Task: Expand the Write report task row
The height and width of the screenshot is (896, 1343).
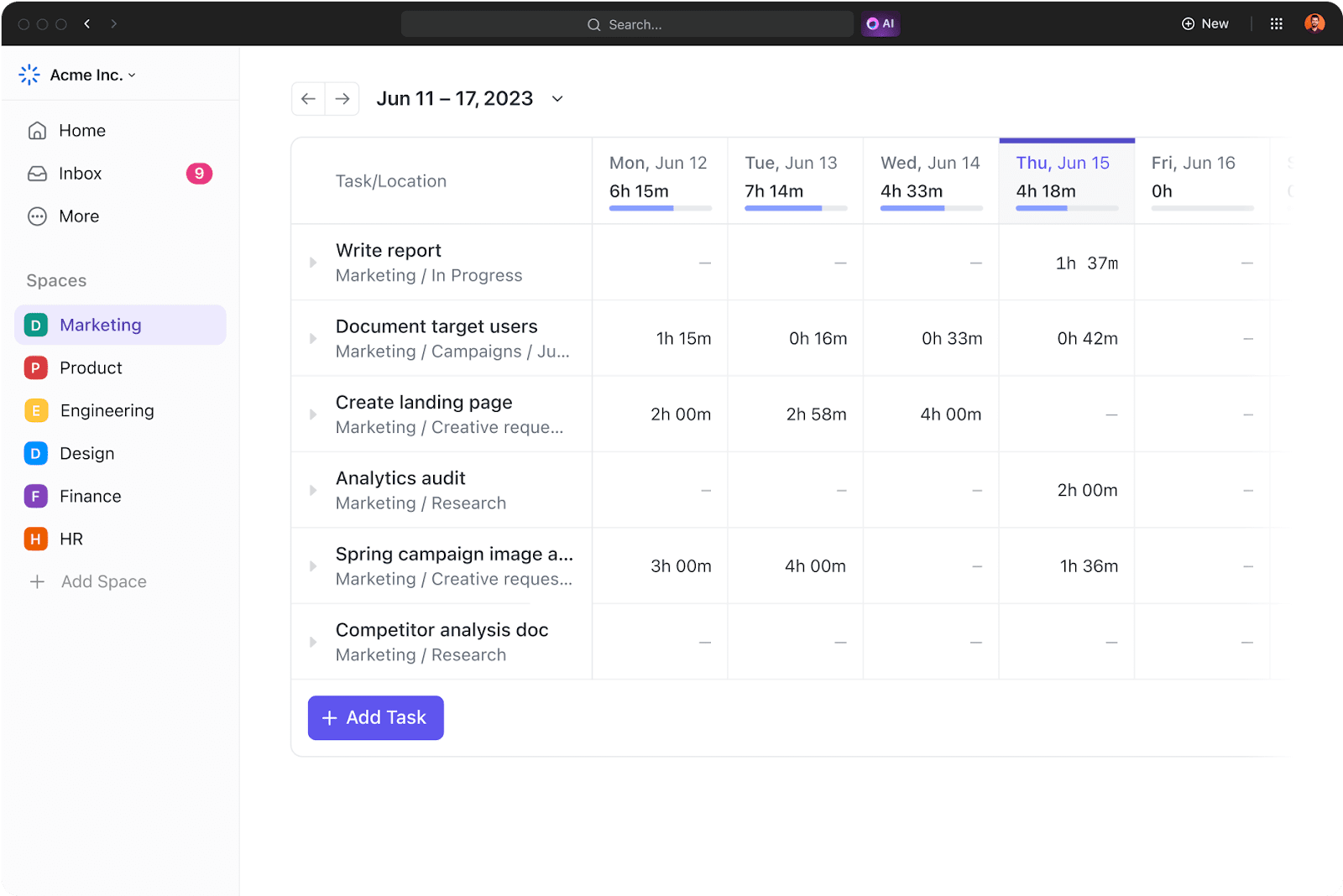Action: tap(312, 263)
